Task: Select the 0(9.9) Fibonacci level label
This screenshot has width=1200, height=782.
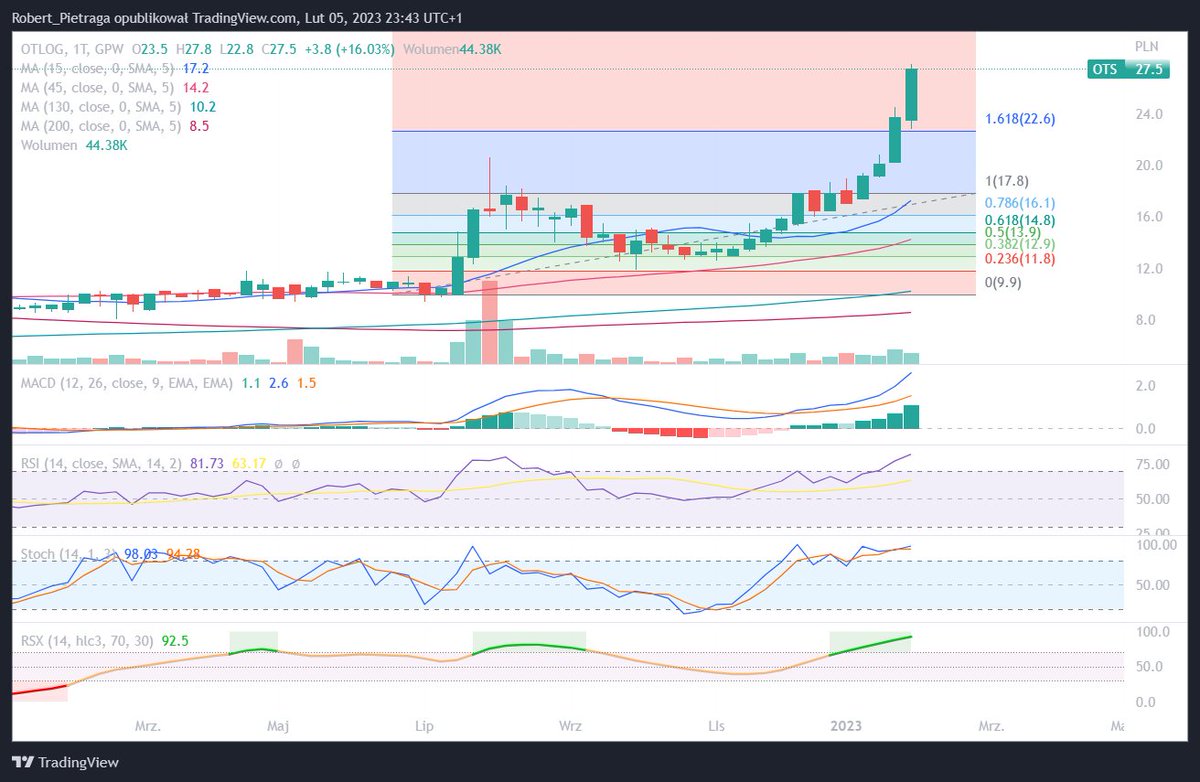Action: coord(1004,282)
